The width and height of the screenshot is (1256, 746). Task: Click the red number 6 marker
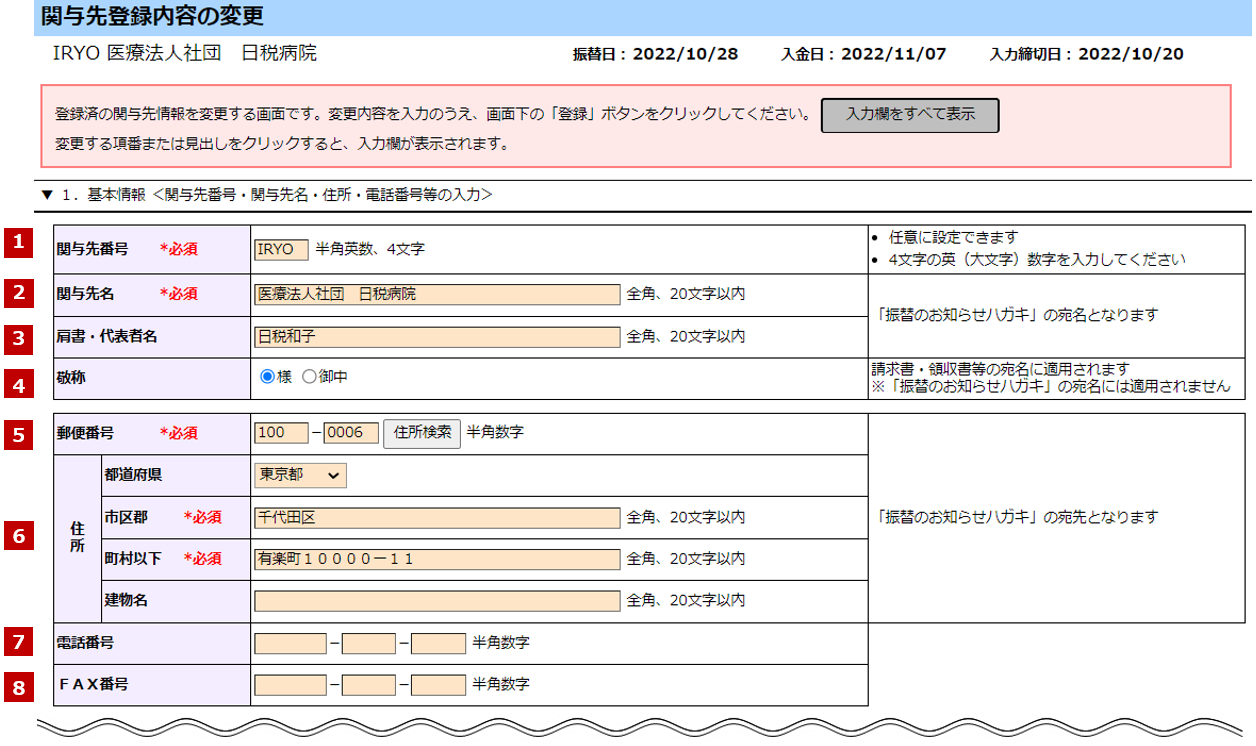tap(18, 536)
